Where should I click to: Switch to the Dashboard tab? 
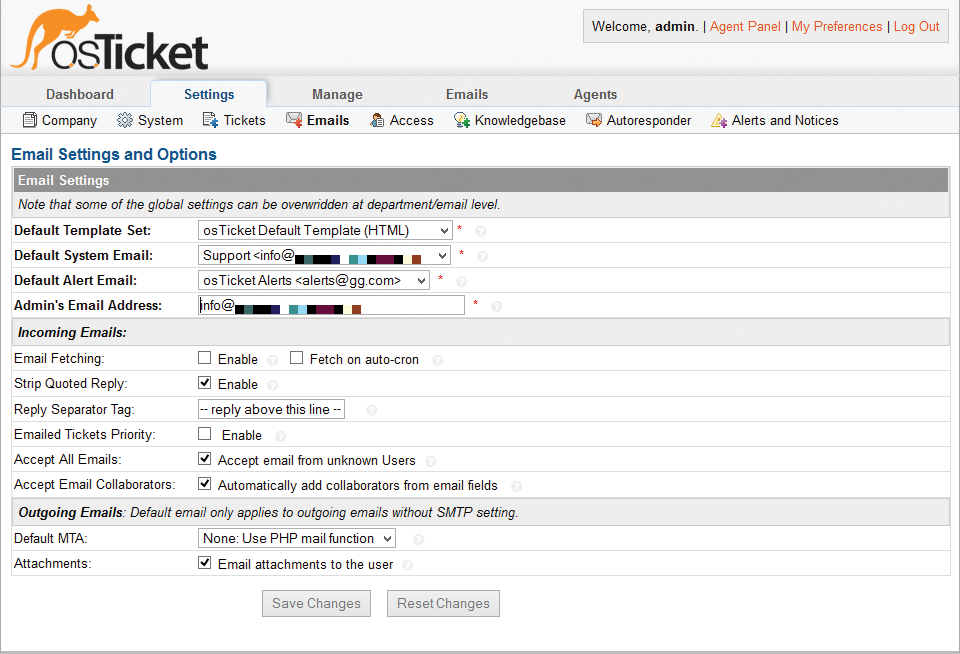(80, 94)
